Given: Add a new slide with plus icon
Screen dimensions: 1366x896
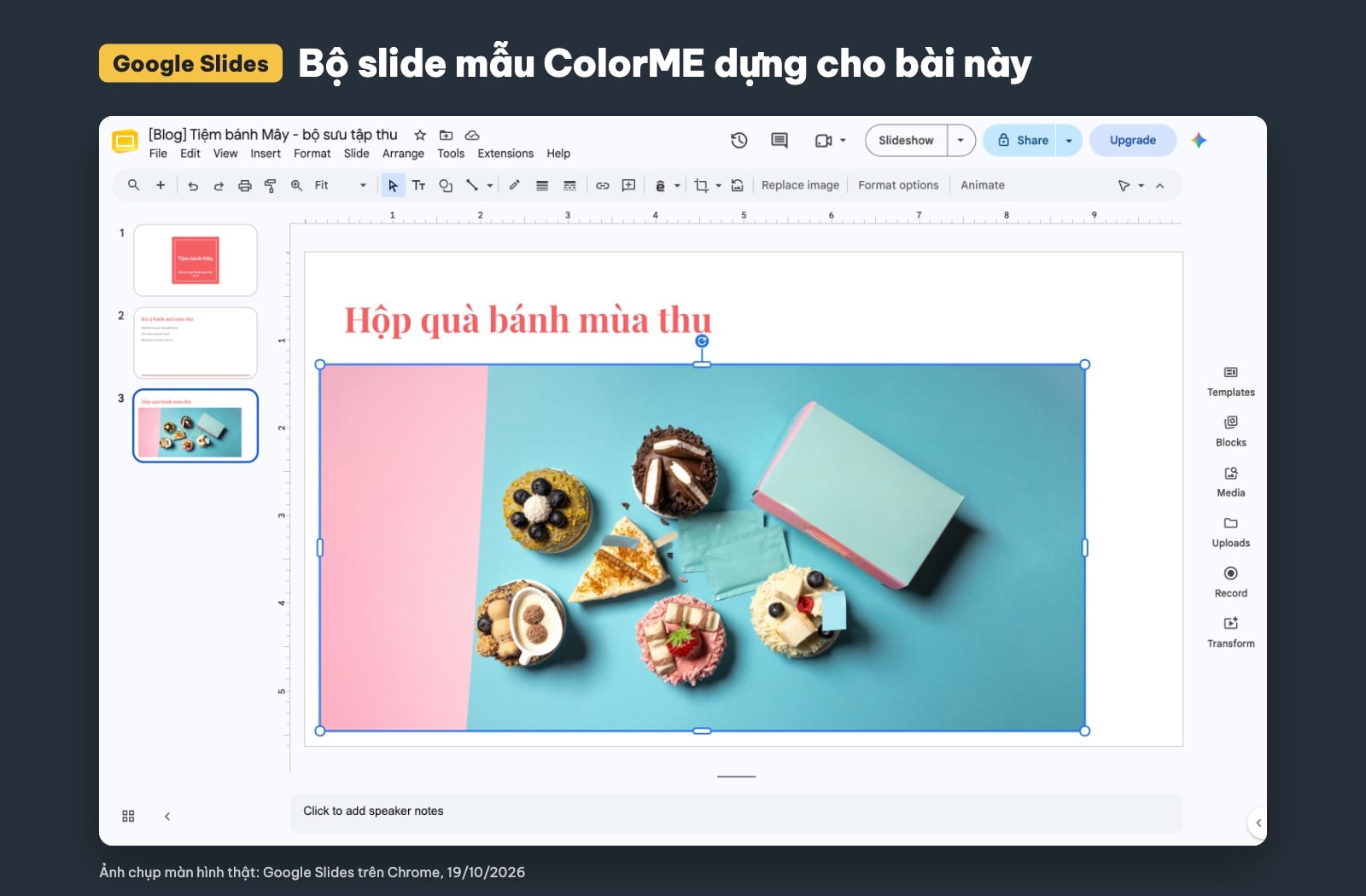Looking at the screenshot, I should (x=160, y=185).
